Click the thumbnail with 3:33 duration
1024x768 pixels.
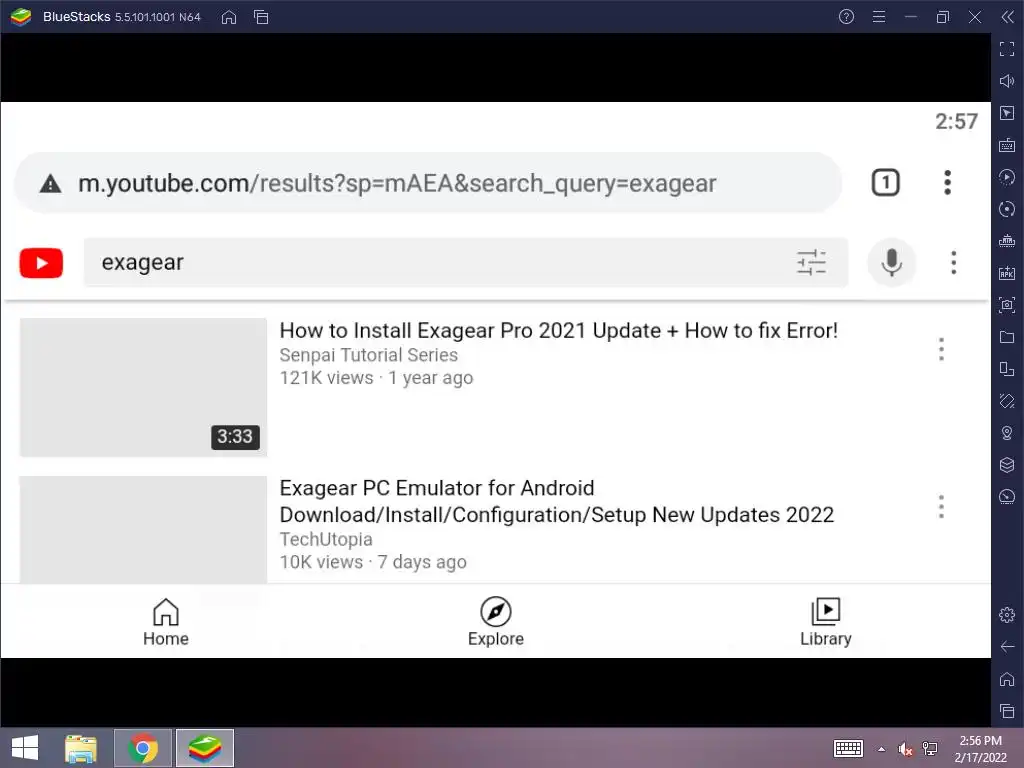tap(143, 387)
